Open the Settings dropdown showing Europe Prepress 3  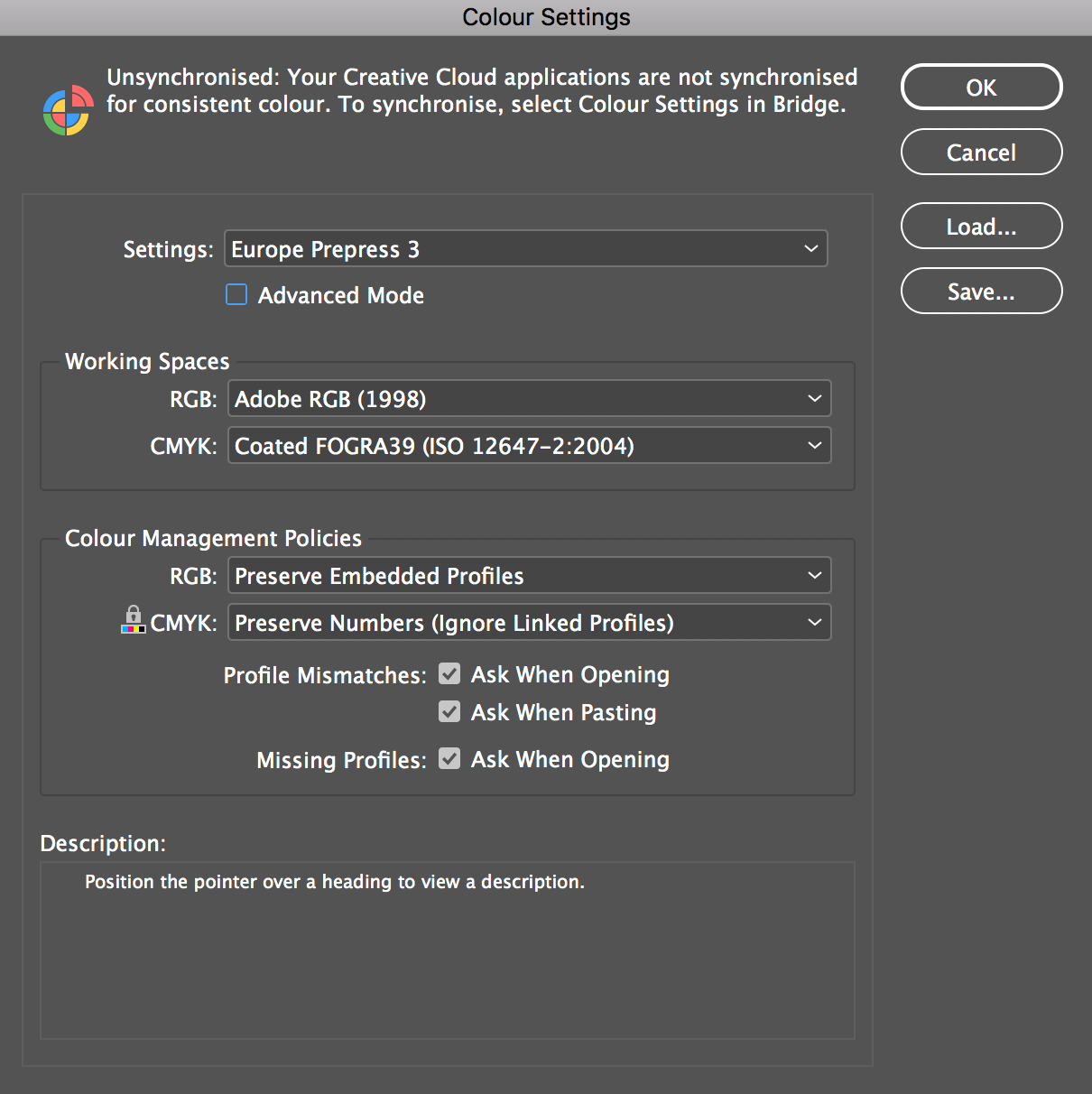[525, 248]
